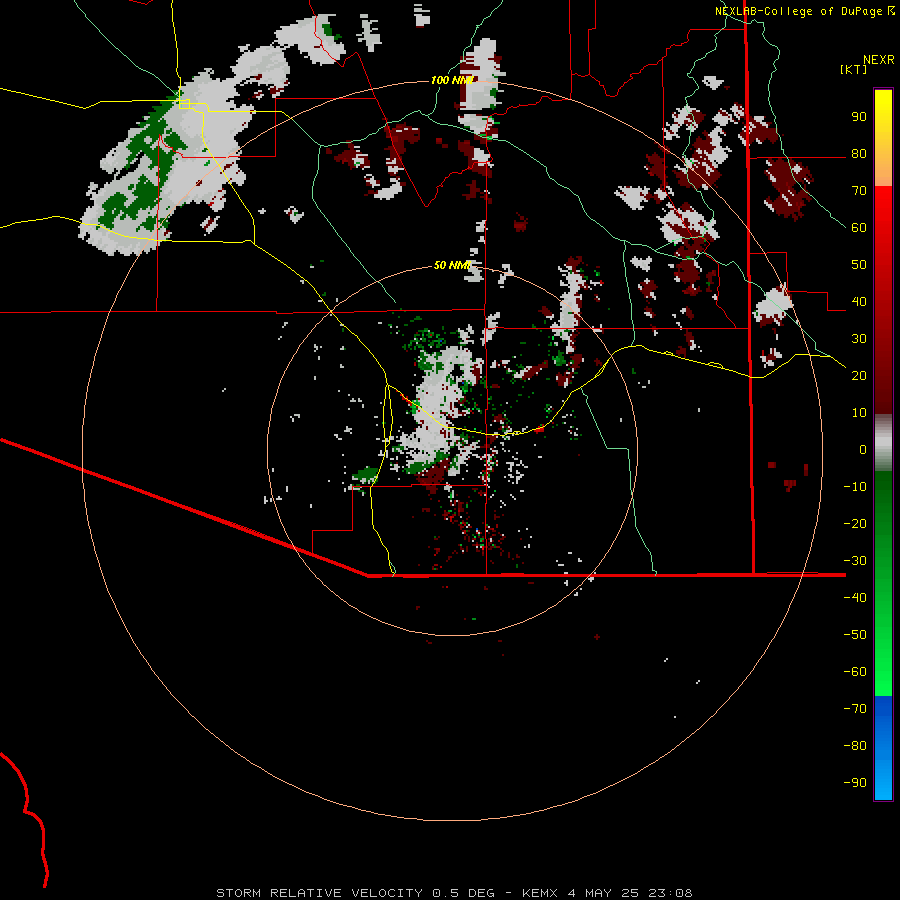
Task: Click the -30 value on velocity scale
Action: point(855,561)
